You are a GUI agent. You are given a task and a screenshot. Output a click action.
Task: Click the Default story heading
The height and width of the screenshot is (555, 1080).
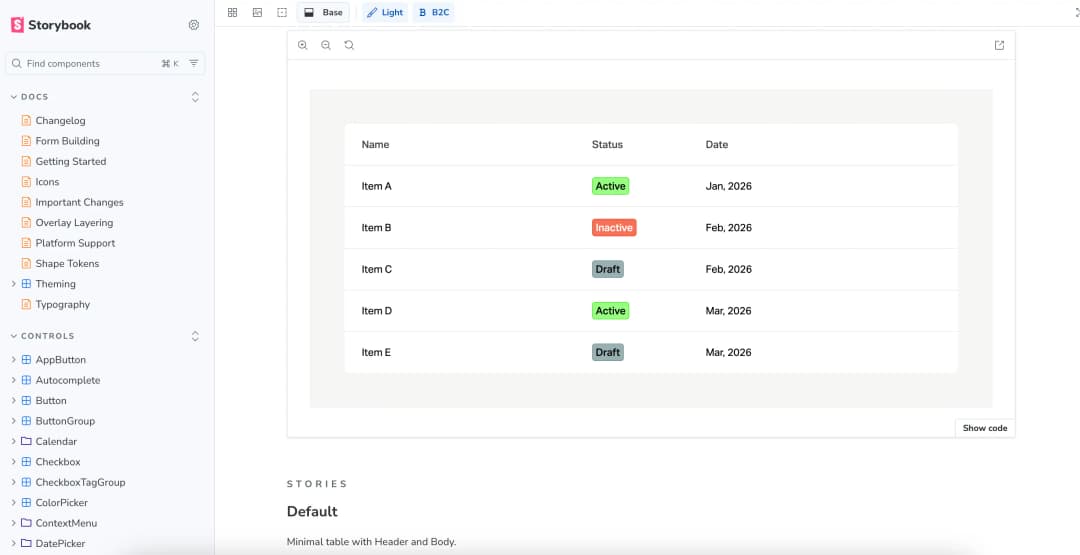click(312, 512)
